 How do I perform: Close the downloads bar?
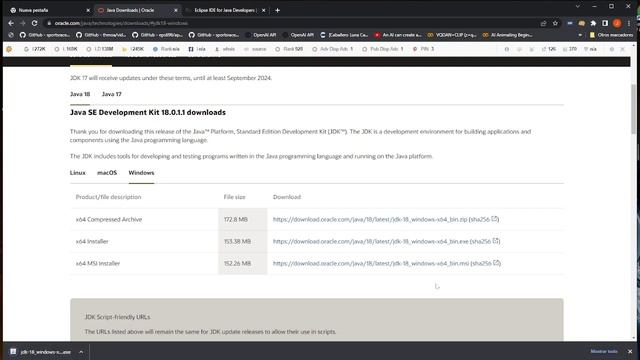tap(630, 351)
